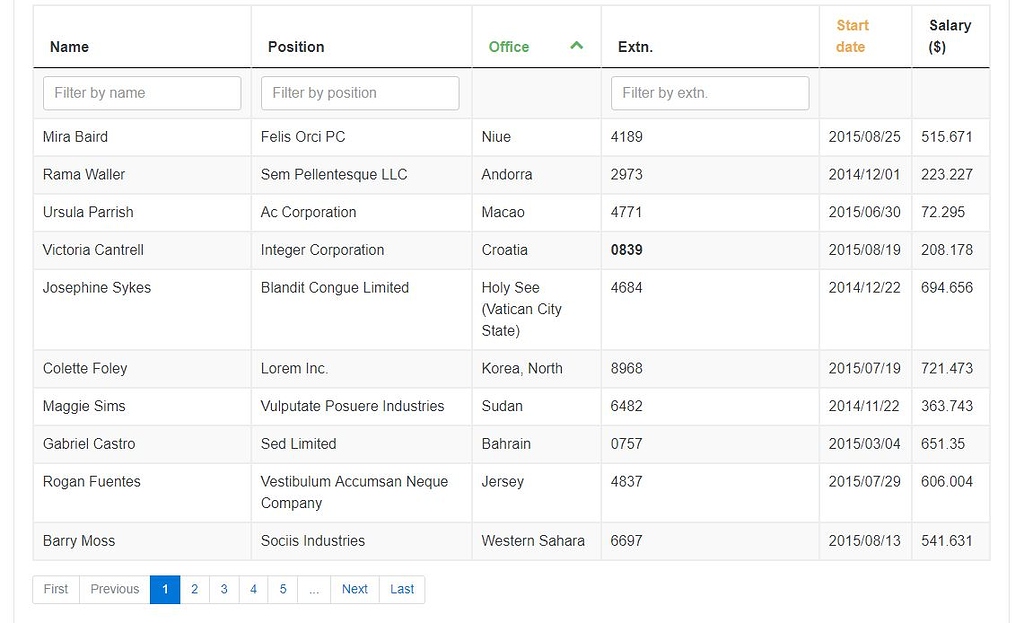Focus the Filter by position field
Image resolution: width=1024 pixels, height=623 pixels.
[360, 93]
